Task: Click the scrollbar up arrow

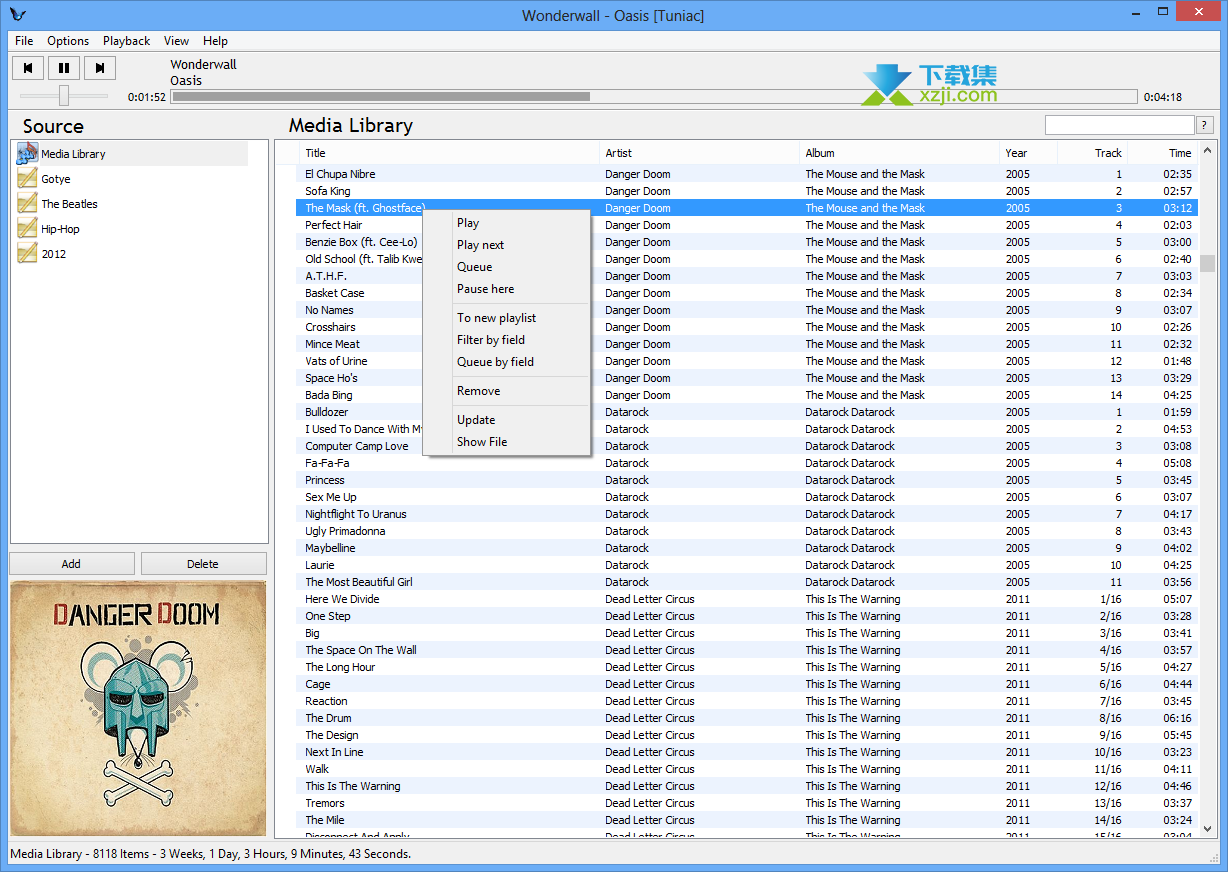Action: (x=1208, y=151)
